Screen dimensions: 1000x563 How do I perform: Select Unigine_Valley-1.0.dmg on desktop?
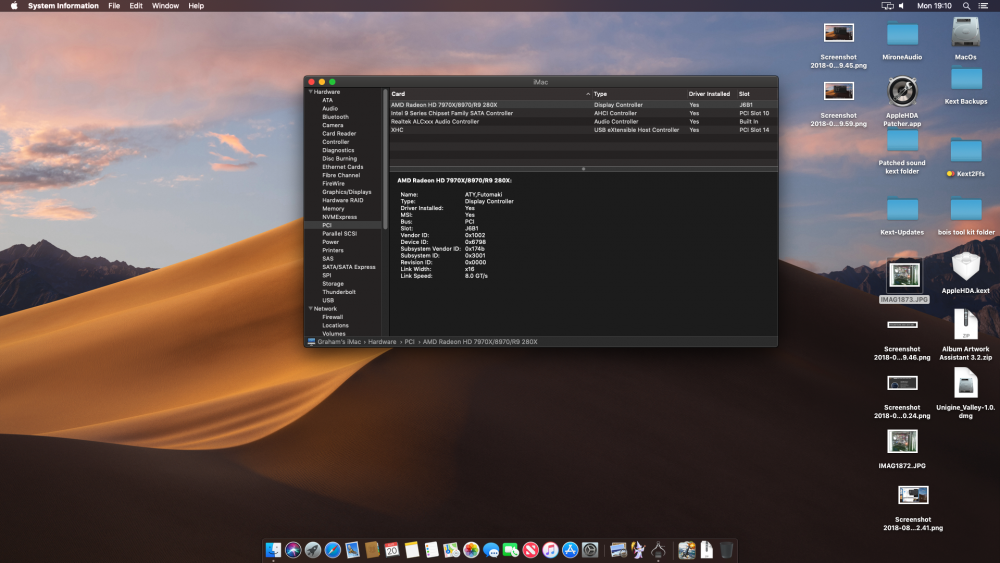966,384
